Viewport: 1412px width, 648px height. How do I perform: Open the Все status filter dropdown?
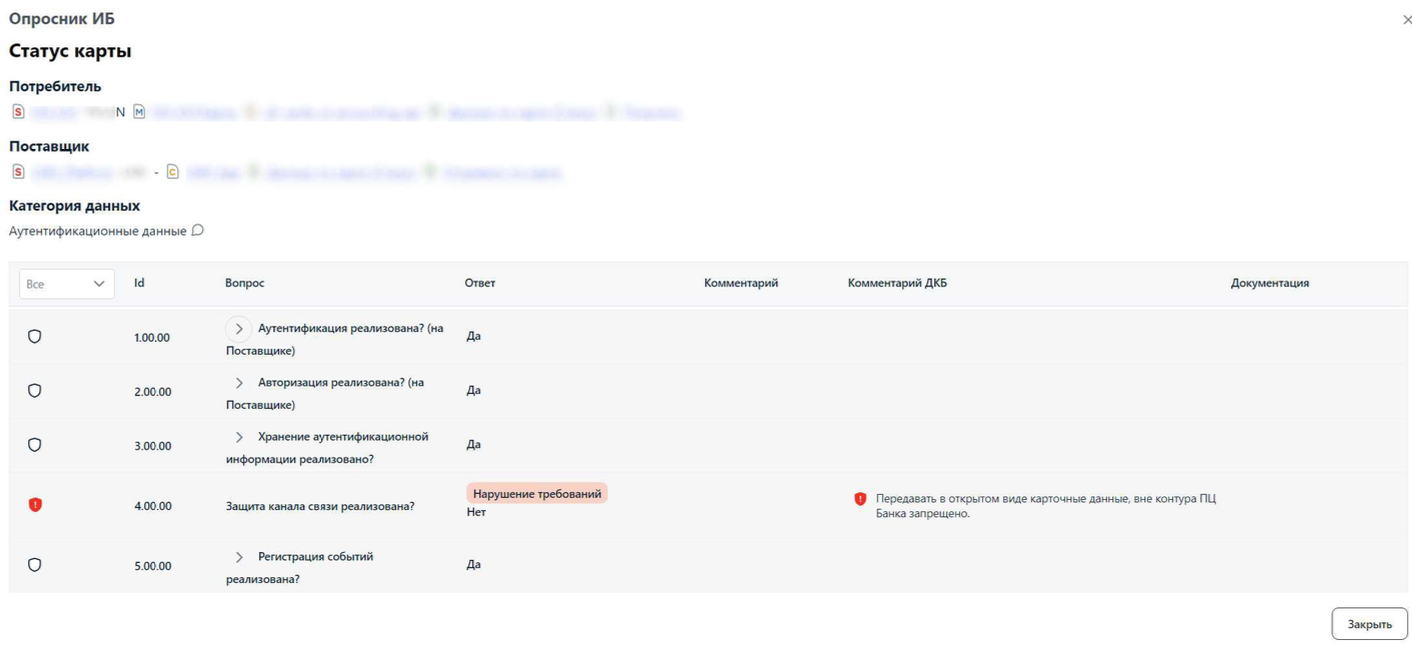click(67, 284)
